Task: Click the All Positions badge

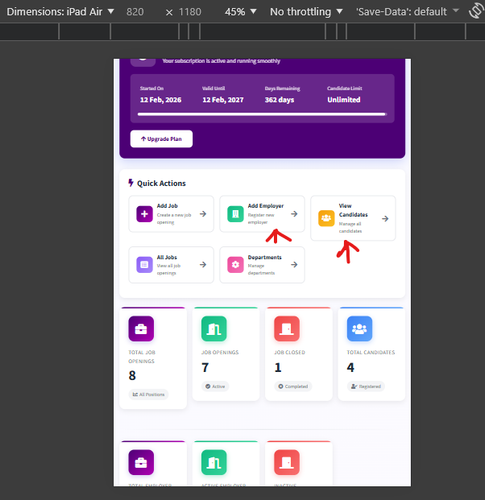Action: pos(148,394)
